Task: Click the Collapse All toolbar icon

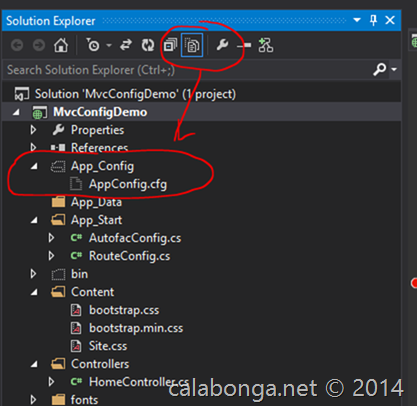Action: pos(170,45)
